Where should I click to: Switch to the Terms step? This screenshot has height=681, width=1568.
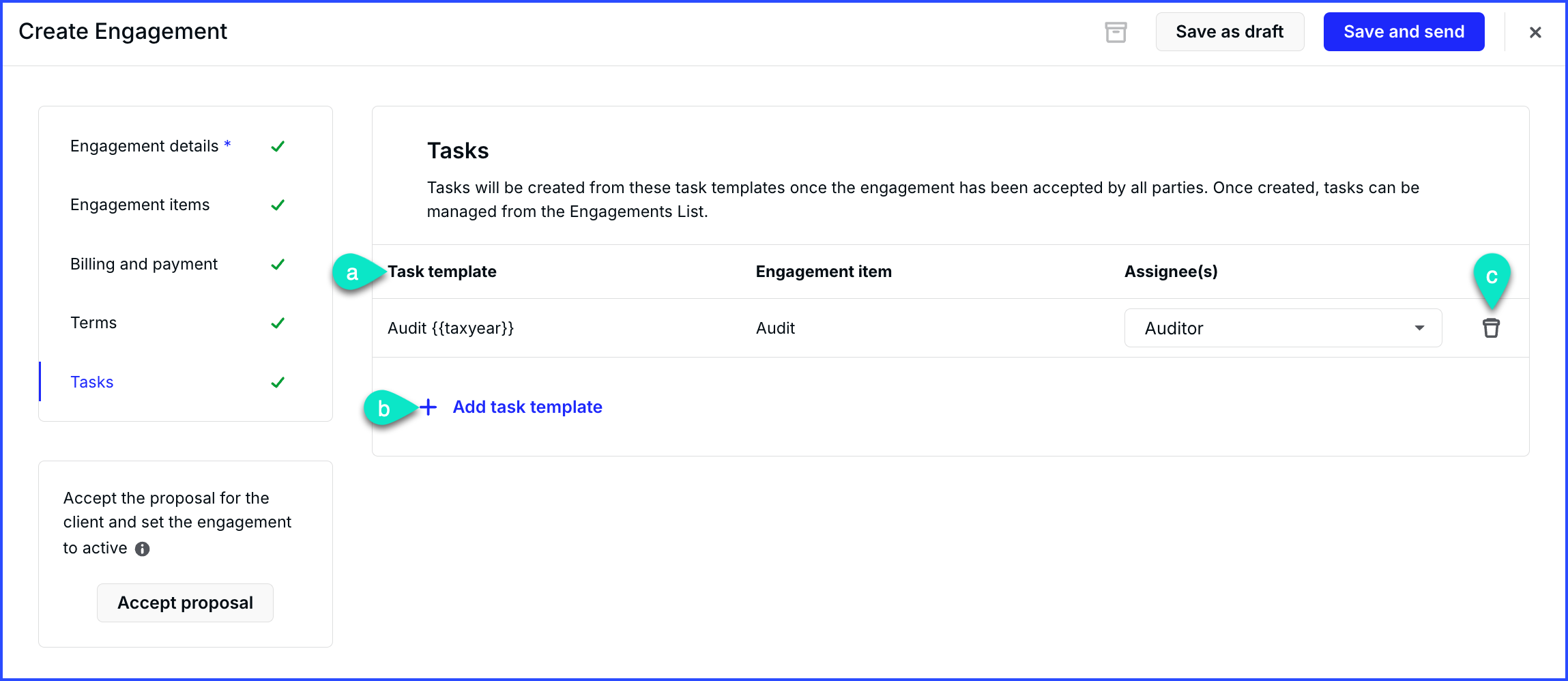93,323
